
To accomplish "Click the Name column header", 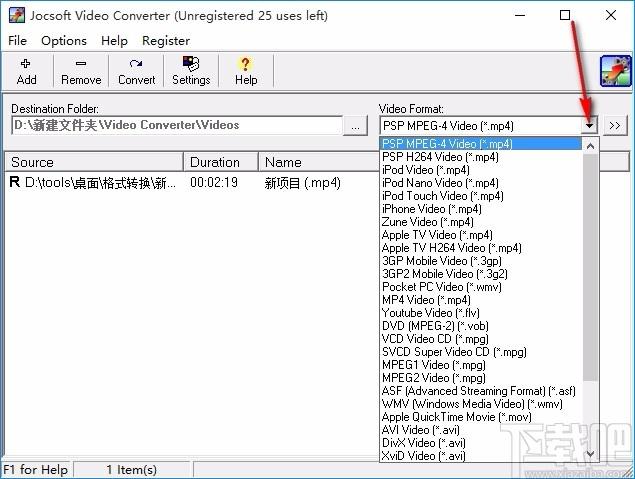I will [319, 162].
